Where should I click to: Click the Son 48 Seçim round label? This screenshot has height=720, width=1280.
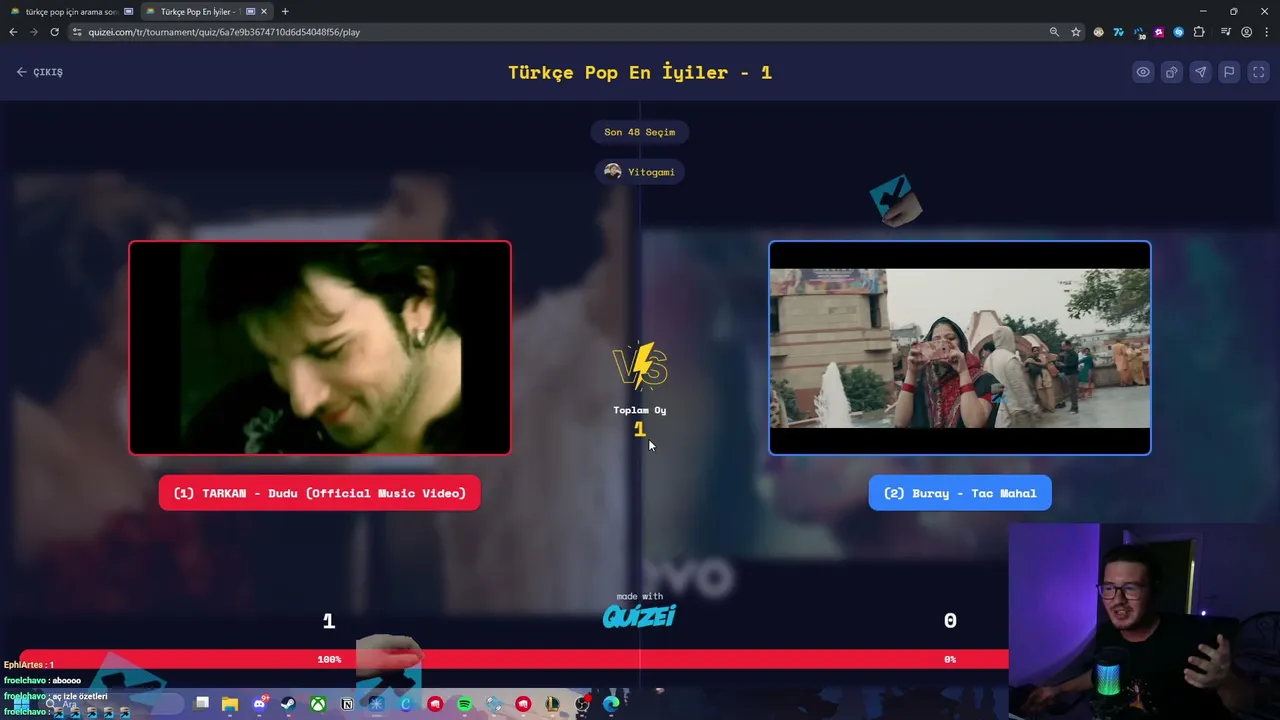(x=640, y=132)
